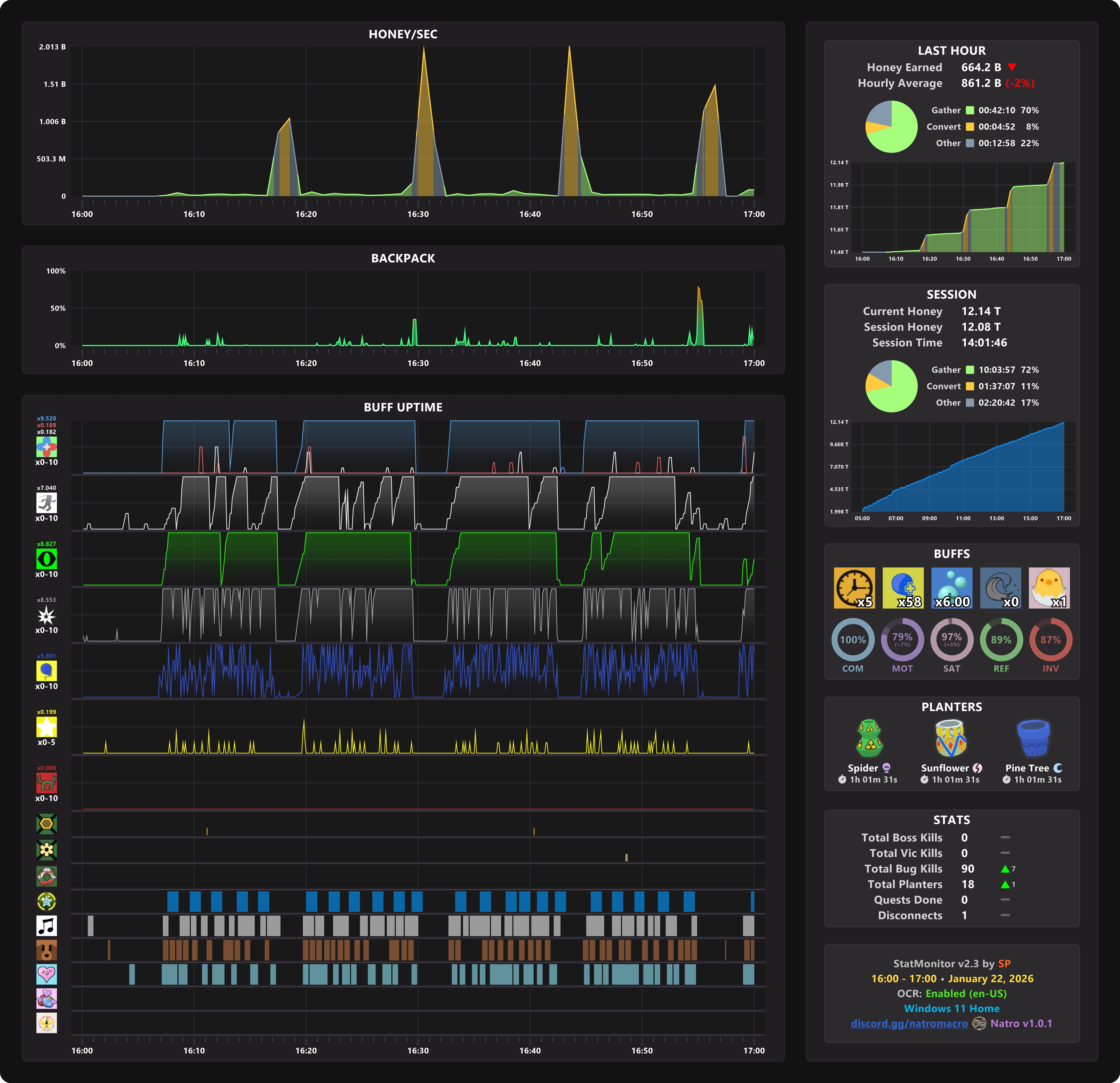Click the green Gather swatch under Last Hour

point(970,110)
